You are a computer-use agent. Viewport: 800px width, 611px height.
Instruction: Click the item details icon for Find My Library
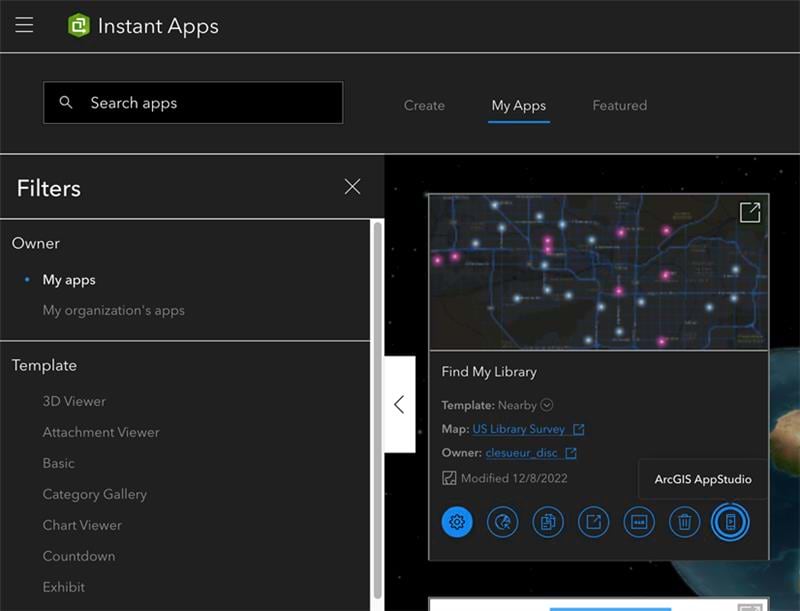(x=639, y=522)
